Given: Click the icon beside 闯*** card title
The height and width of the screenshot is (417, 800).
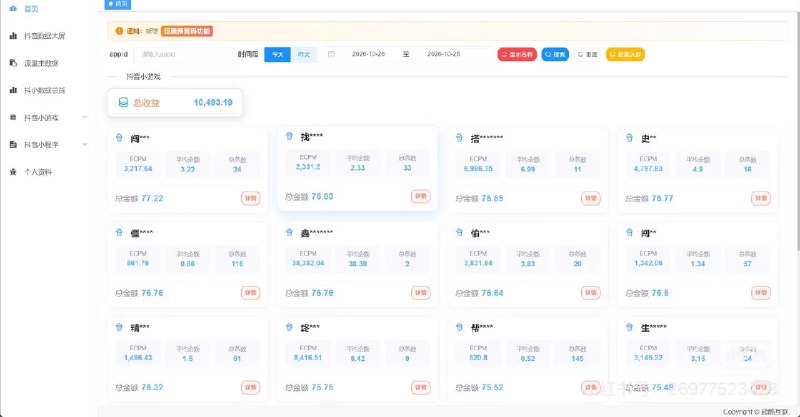Looking at the screenshot, I should tap(119, 138).
